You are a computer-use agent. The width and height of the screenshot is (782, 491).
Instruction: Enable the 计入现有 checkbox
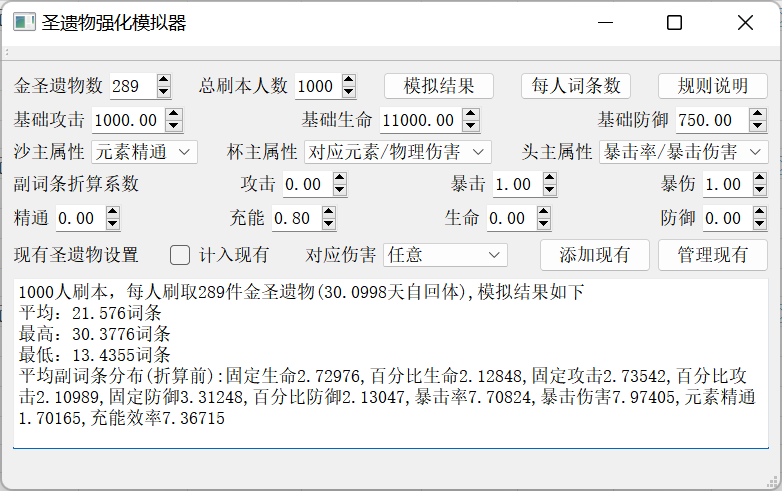(x=180, y=255)
